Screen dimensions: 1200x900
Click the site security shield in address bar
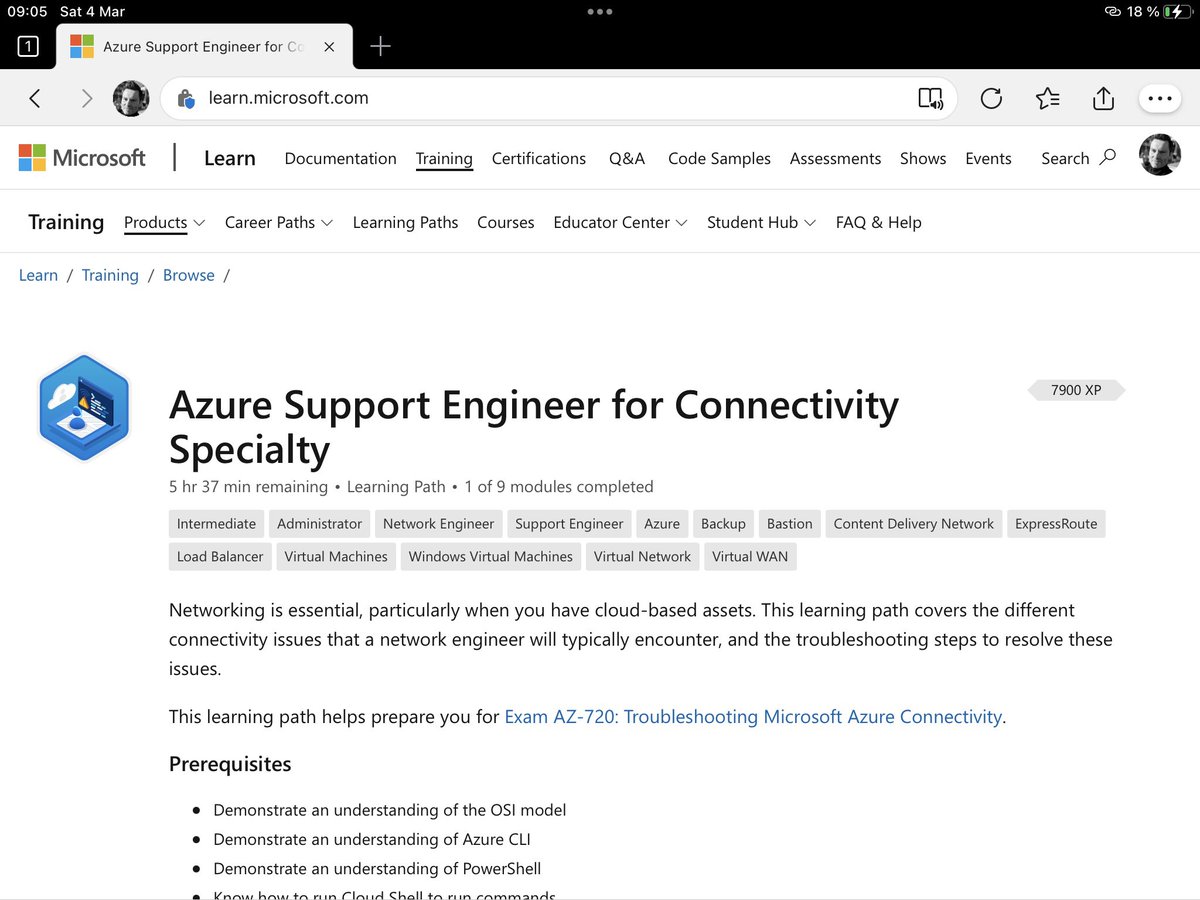click(186, 98)
